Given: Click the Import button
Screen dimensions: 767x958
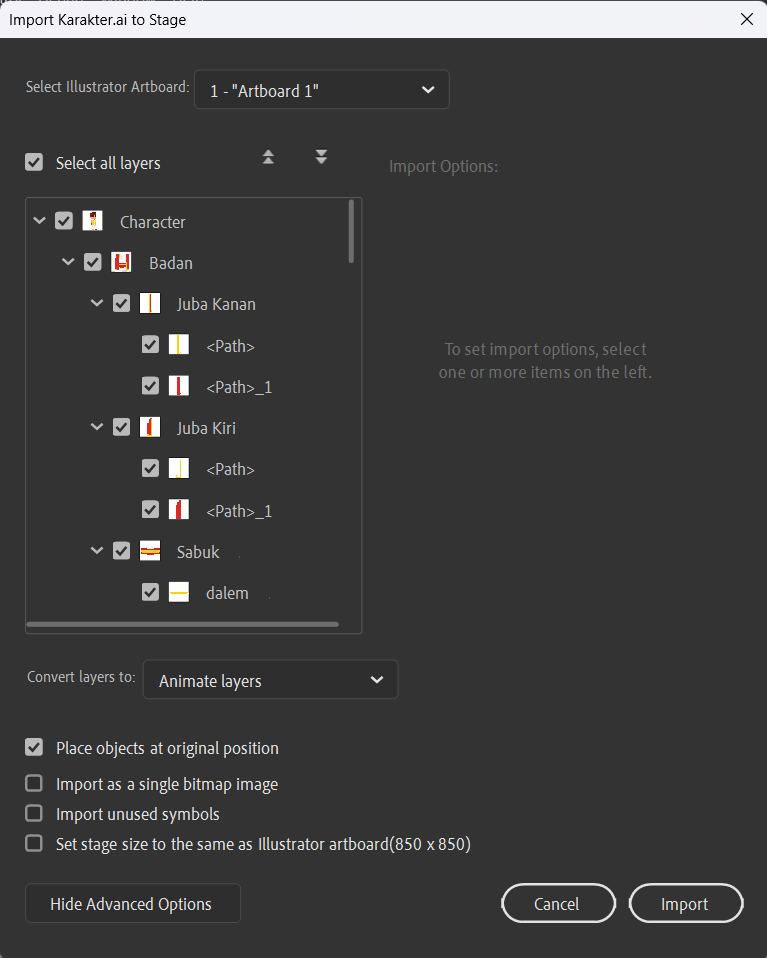Looking at the screenshot, I should pyautogui.click(x=686, y=903).
